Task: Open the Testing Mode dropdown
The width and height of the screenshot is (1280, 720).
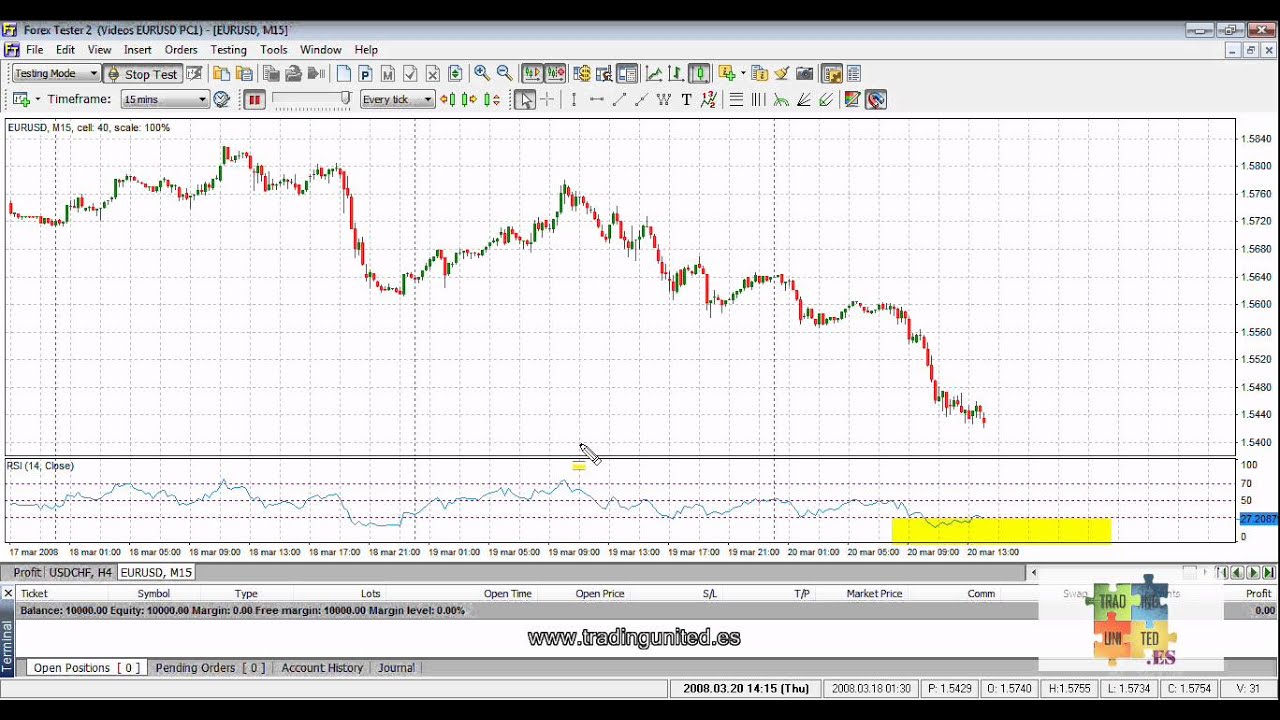Action: coord(56,73)
